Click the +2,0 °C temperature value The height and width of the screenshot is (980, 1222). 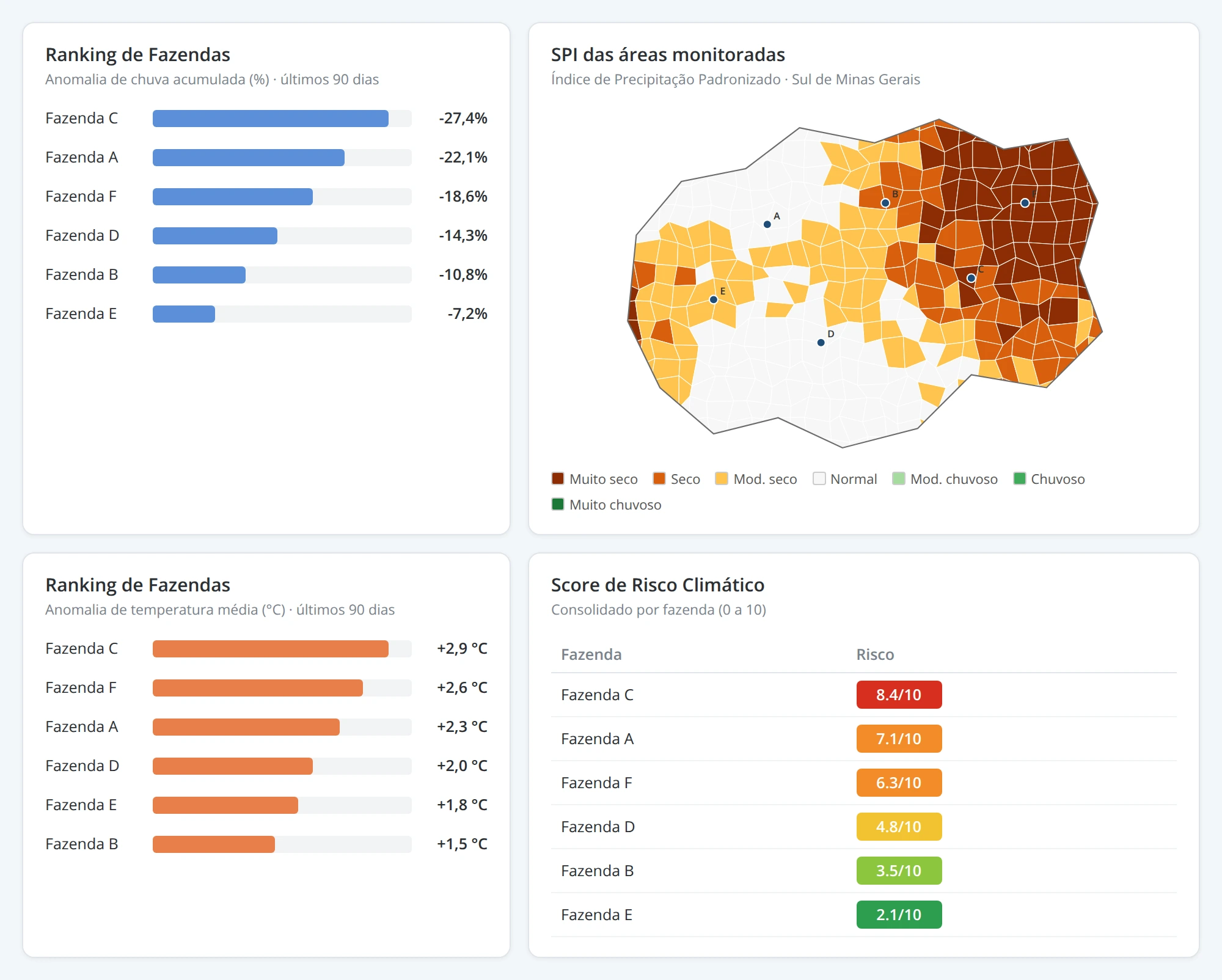click(462, 766)
